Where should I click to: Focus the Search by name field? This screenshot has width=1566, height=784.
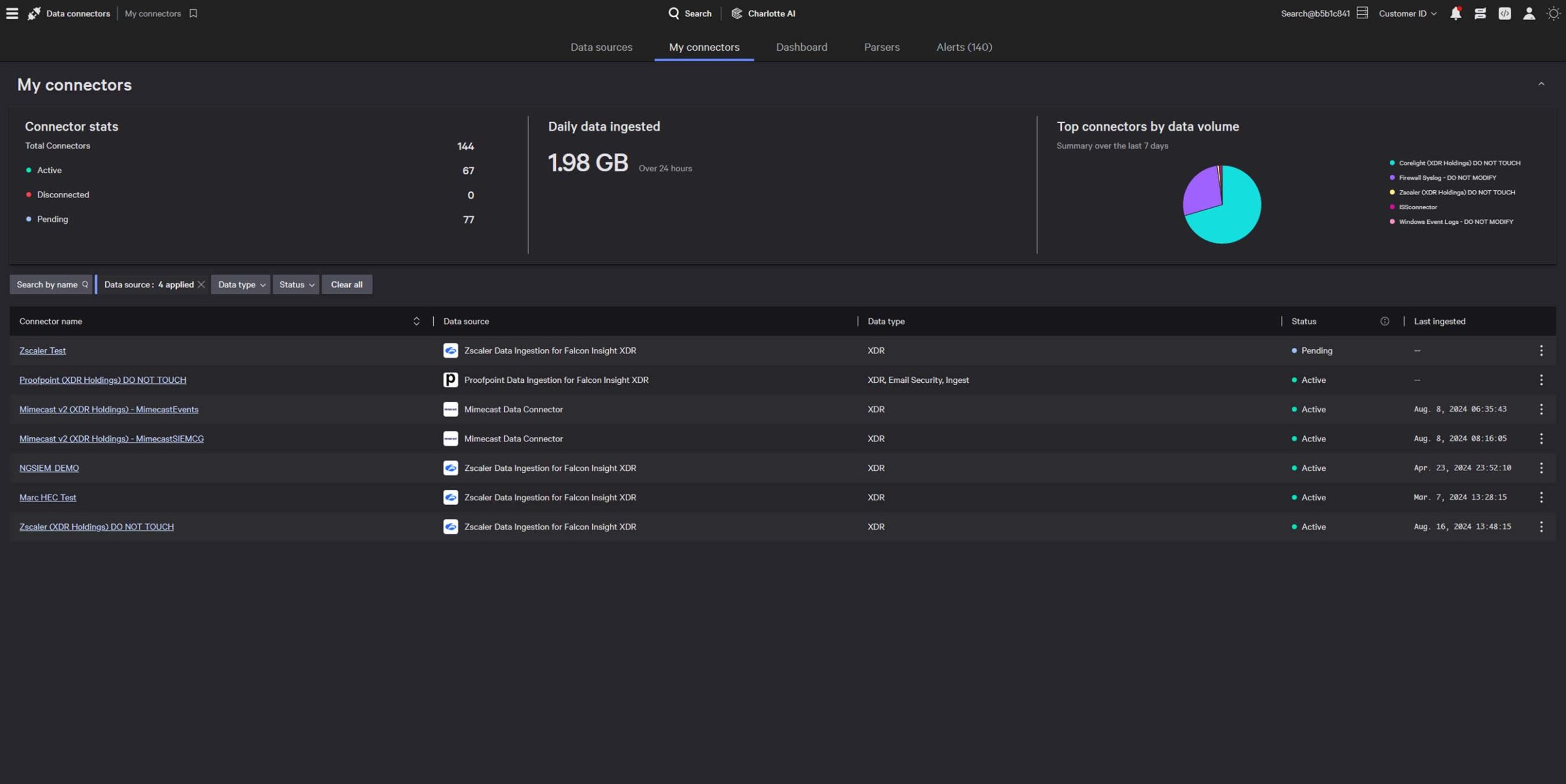click(x=51, y=284)
